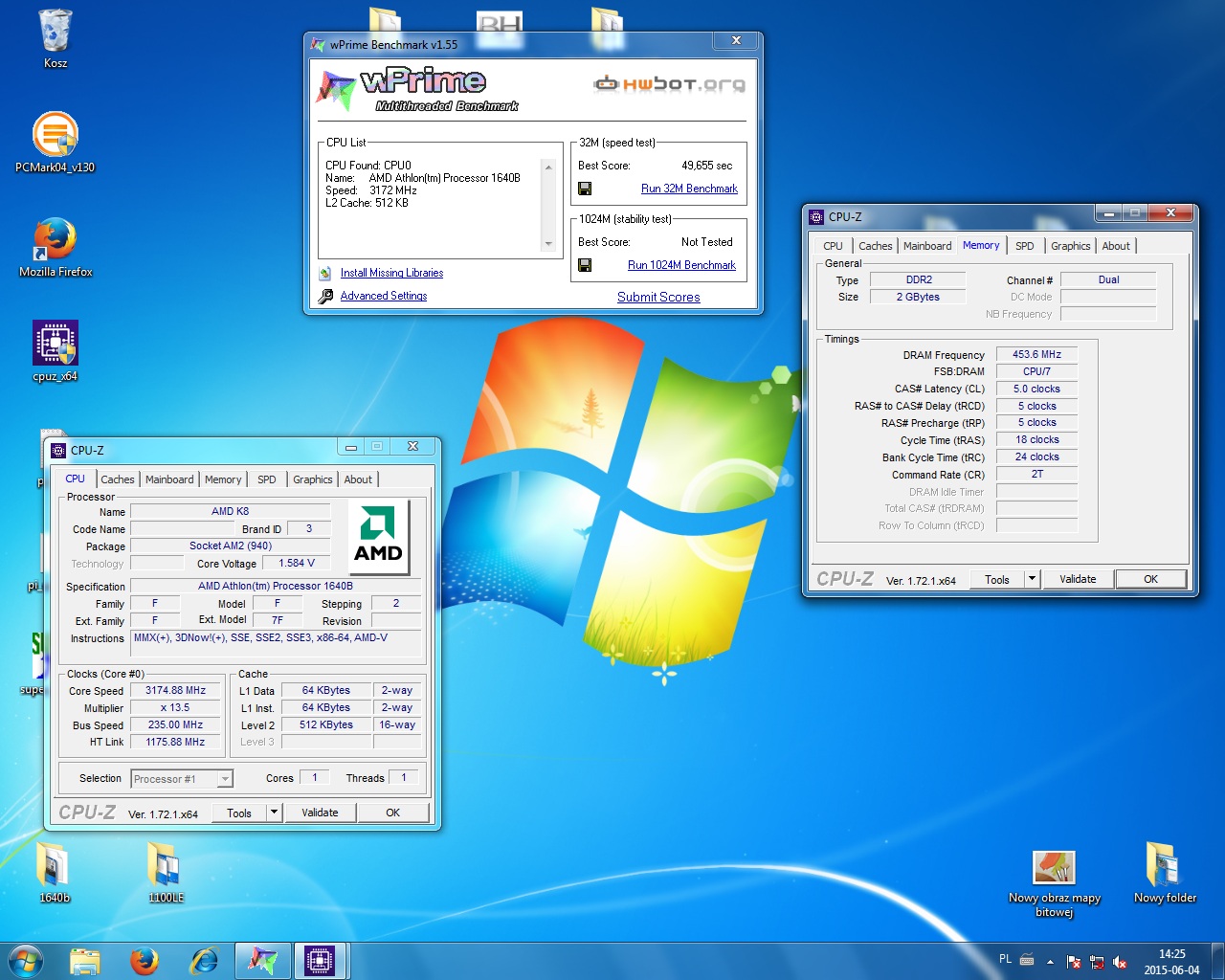Click Core Speed value 3174.88 MHz
The width and height of the screenshot is (1225, 980).
click(x=176, y=690)
